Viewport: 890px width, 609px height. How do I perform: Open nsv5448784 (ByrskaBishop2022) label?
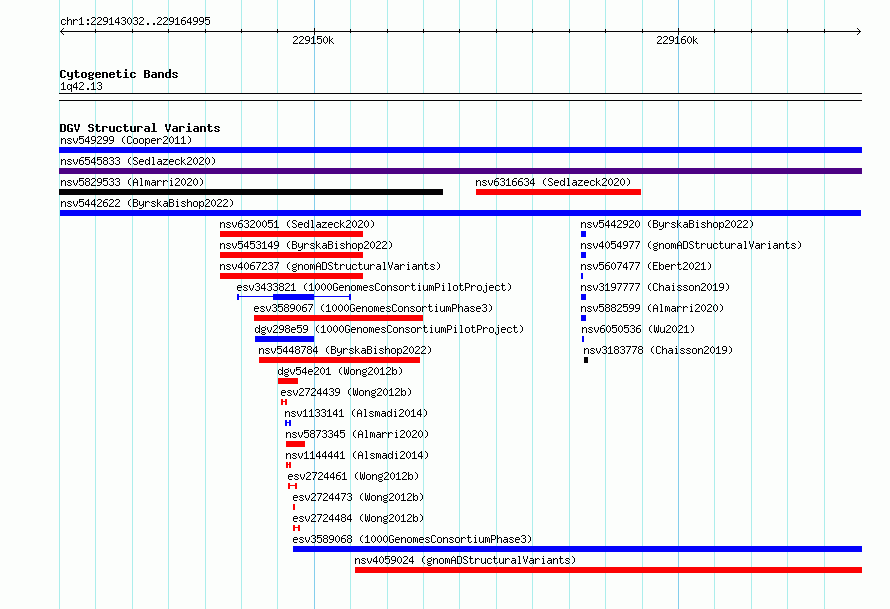(x=345, y=350)
